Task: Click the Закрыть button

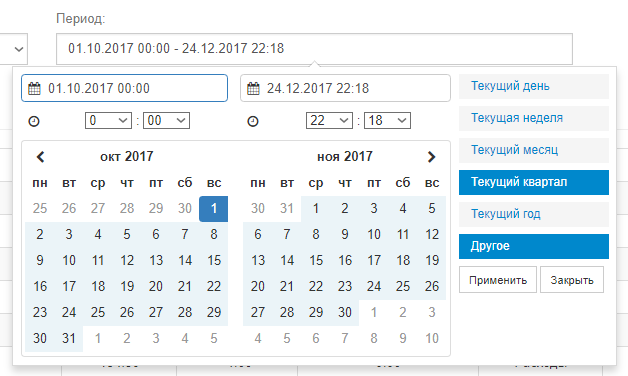Action: 572,280
